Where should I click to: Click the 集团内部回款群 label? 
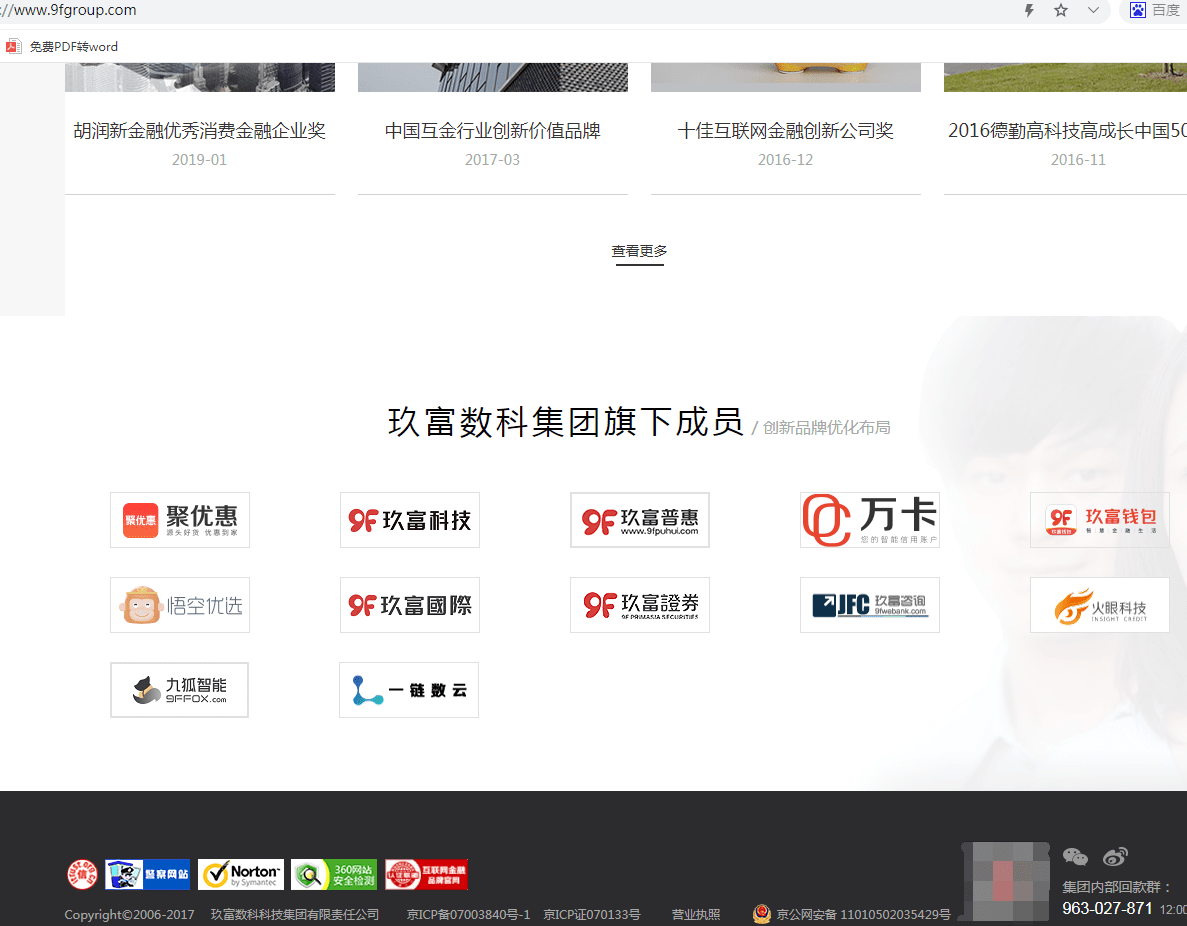click(1117, 887)
